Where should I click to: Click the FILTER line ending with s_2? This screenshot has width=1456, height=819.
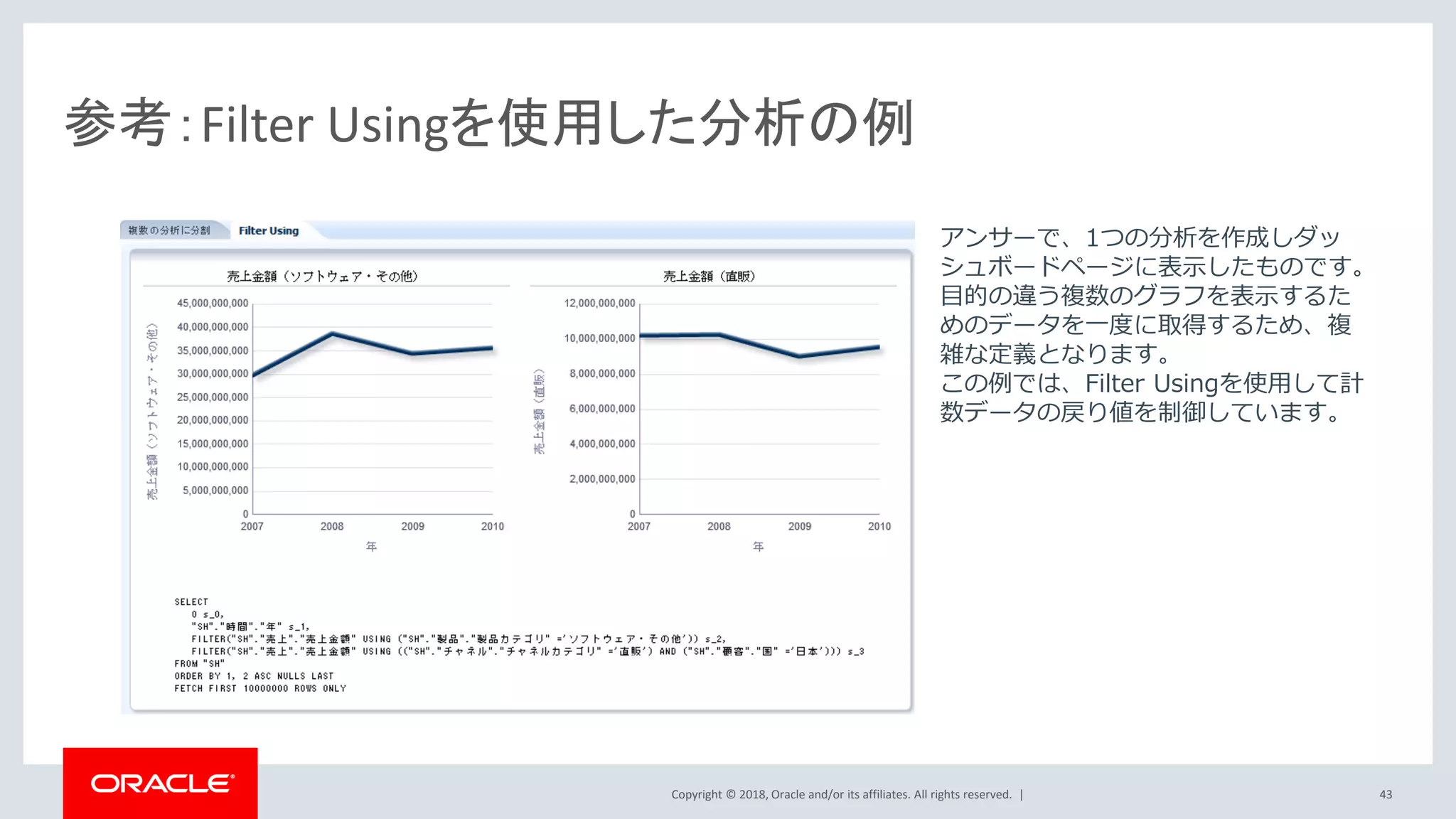[x=459, y=639]
